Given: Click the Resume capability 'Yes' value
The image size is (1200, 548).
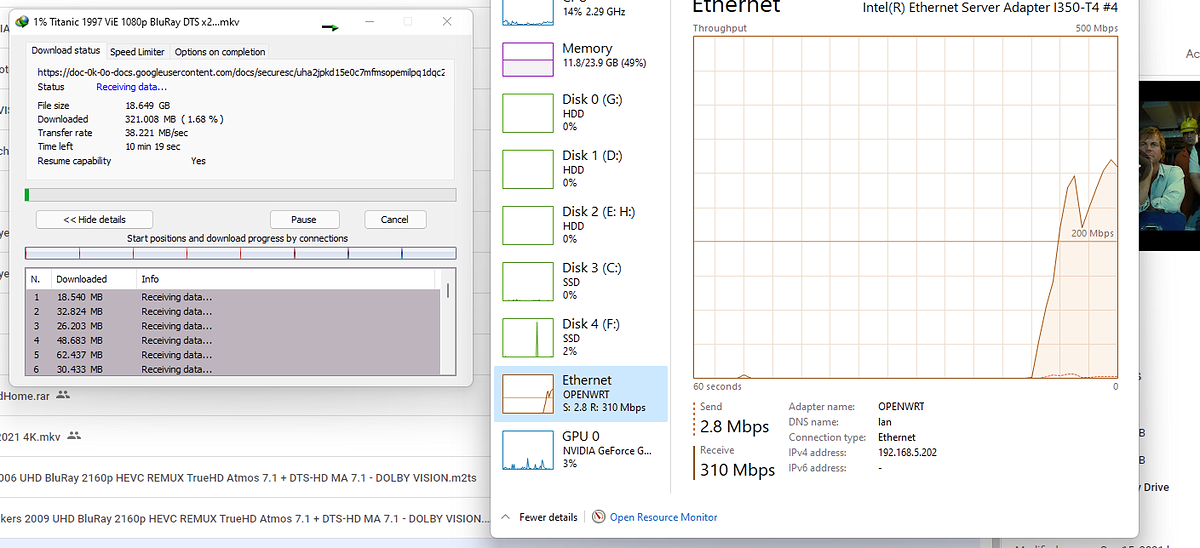Looking at the screenshot, I should point(198,160).
